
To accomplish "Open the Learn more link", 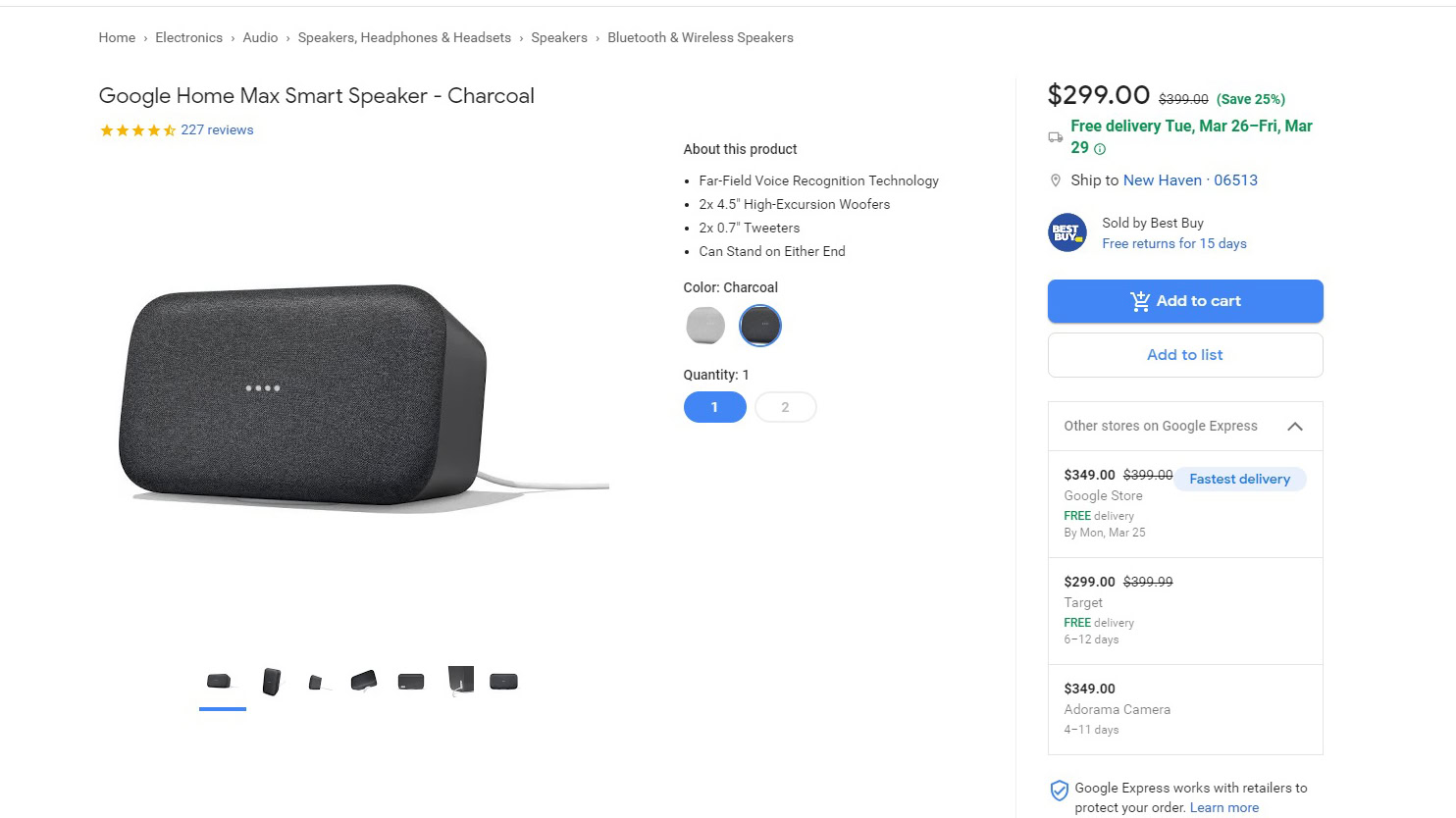I will click(x=1224, y=808).
